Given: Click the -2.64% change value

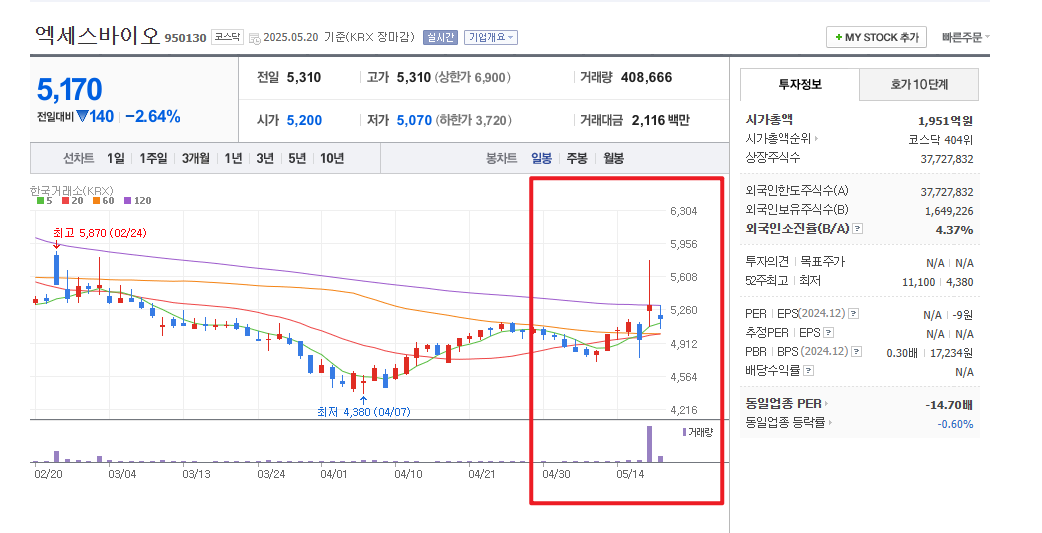Looking at the screenshot, I should [153, 116].
